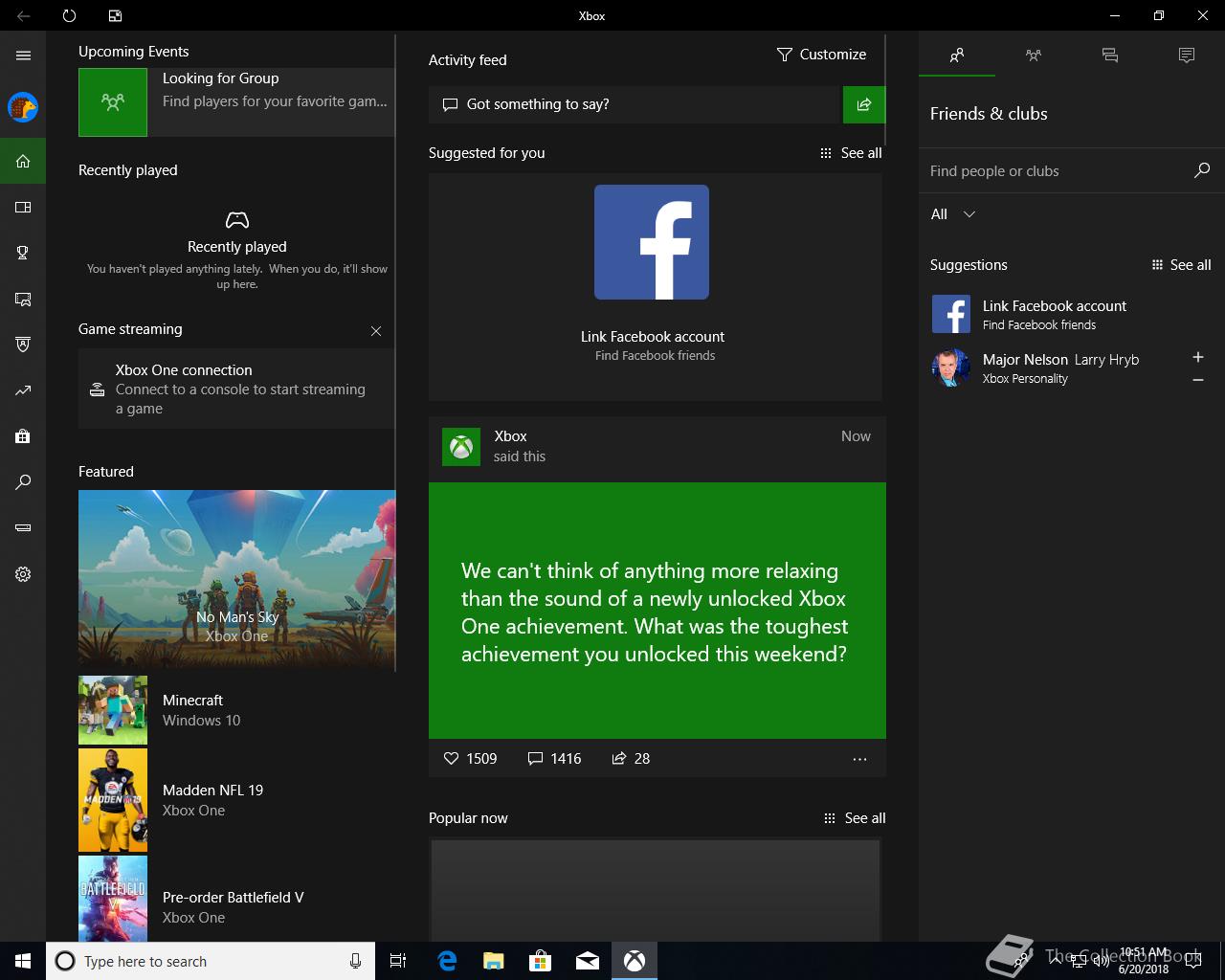The width and height of the screenshot is (1225, 980).
Task: Open Achievements trophy icon in sidebar
Action: tap(23, 253)
